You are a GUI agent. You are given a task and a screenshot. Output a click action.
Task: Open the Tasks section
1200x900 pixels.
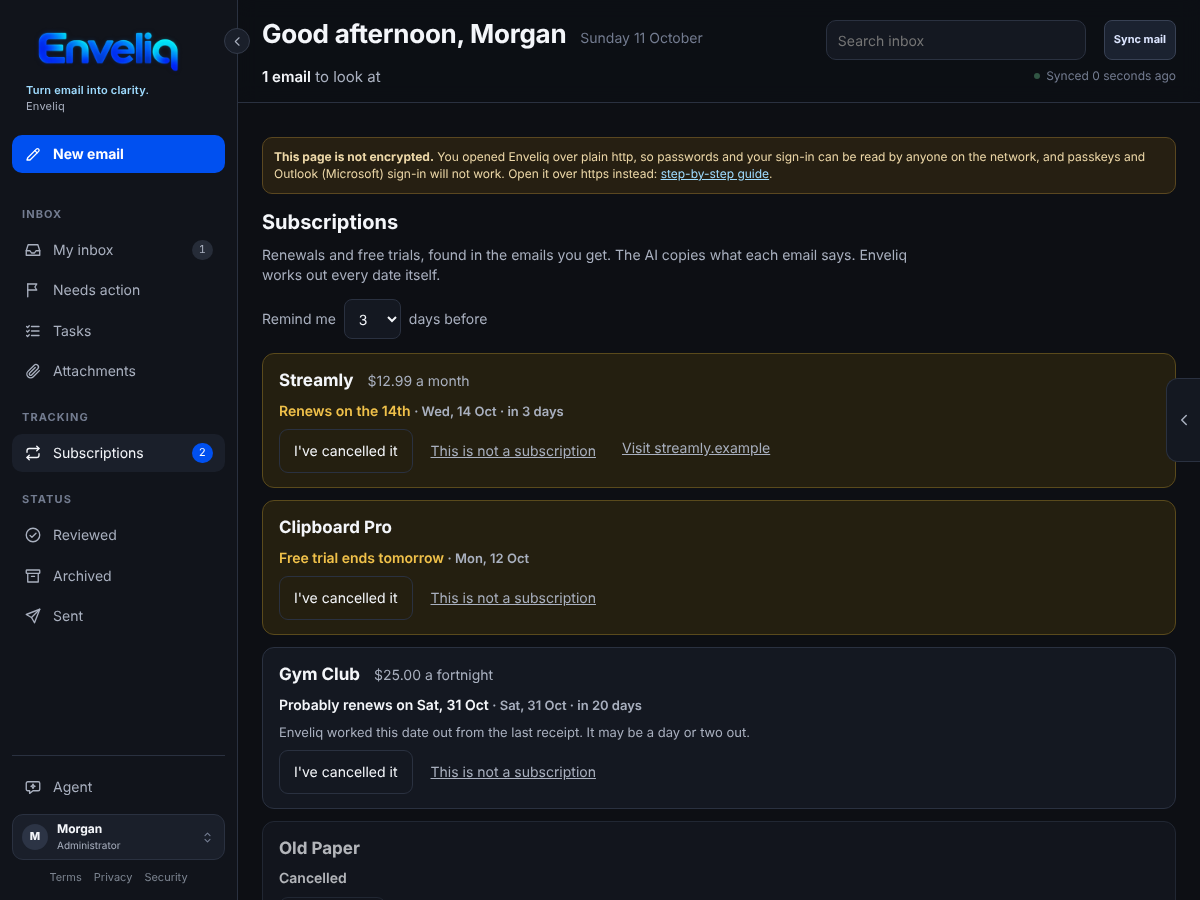[118, 331]
